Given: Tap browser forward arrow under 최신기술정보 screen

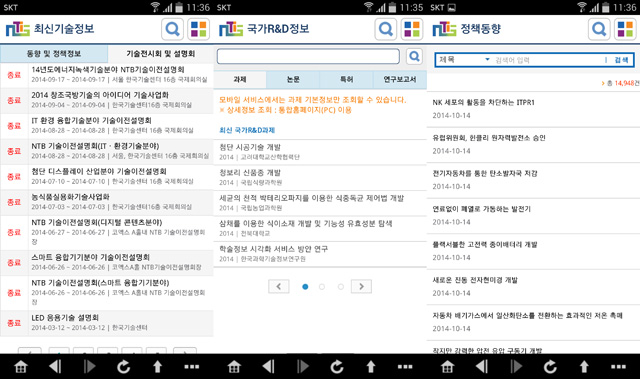Looking at the screenshot, I should [x=89, y=366].
